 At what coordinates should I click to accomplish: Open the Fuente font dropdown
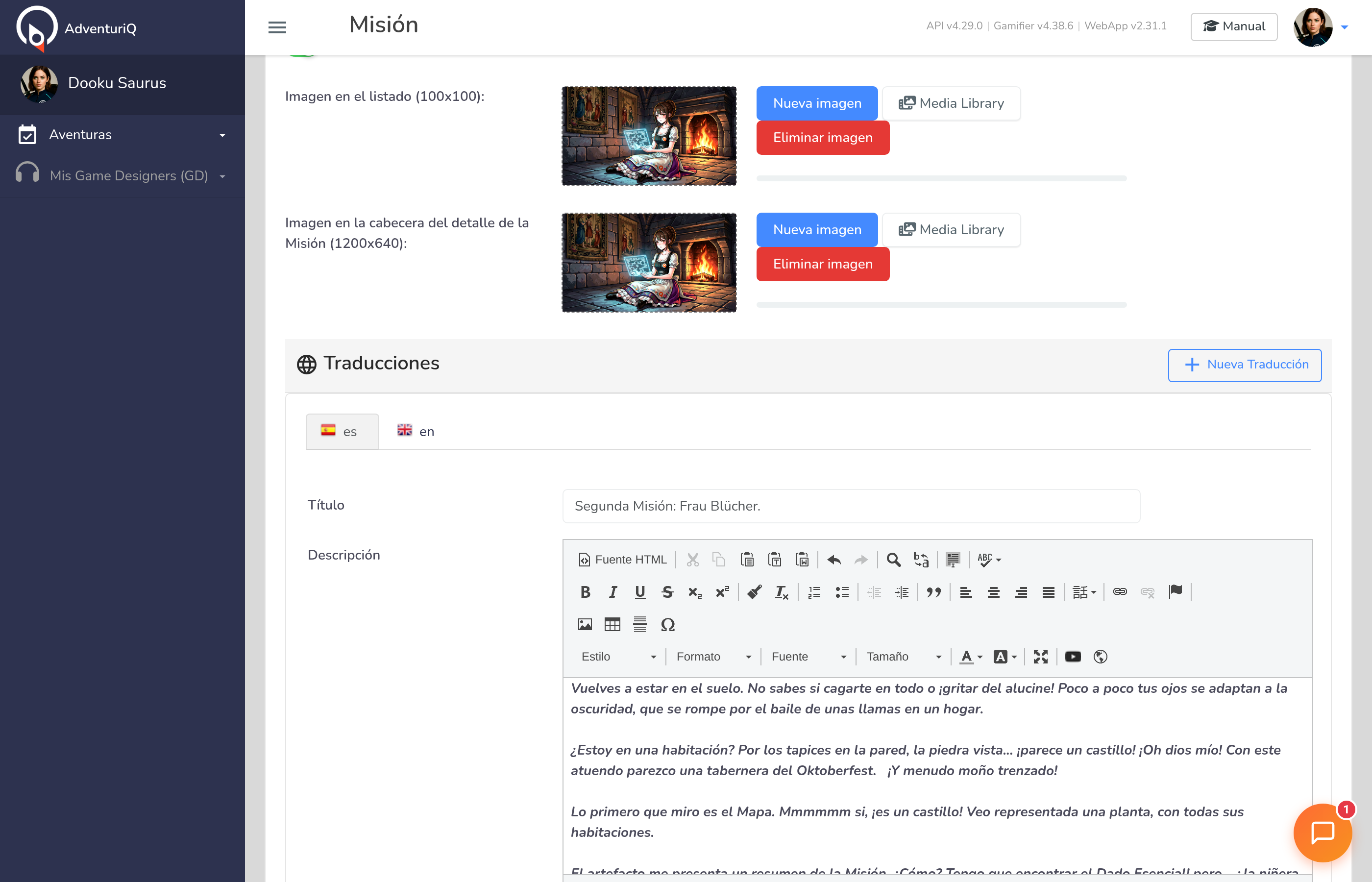808,657
